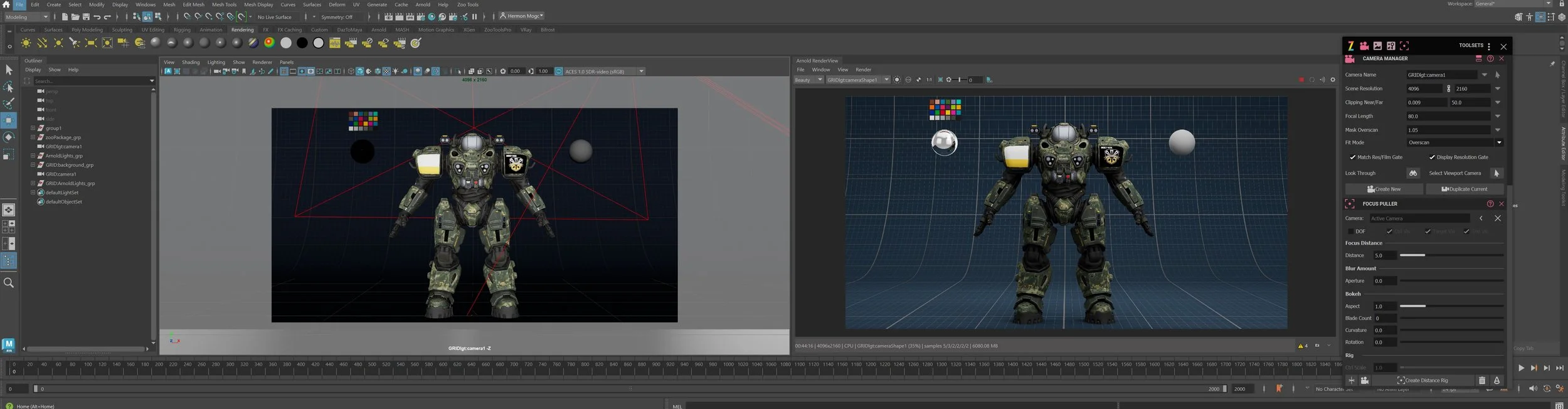Screen dimensions: 1568x409
Task: Switch to the Poly Modeling shelf tab
Action: [87, 29]
